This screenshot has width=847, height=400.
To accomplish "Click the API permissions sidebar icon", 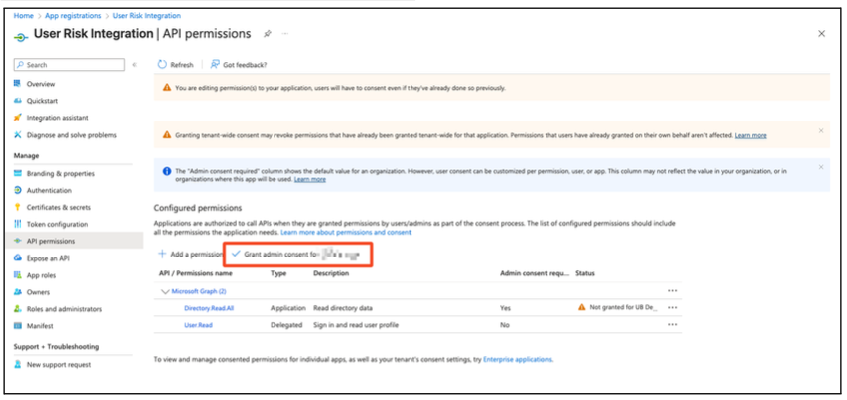I will (17, 241).
